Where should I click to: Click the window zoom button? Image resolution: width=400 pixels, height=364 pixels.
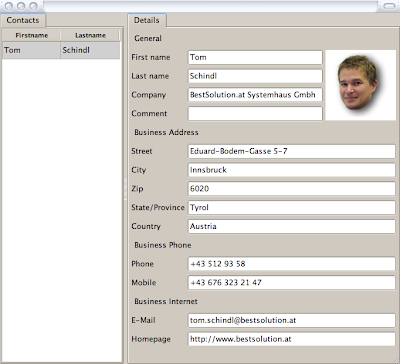click(33, 6)
